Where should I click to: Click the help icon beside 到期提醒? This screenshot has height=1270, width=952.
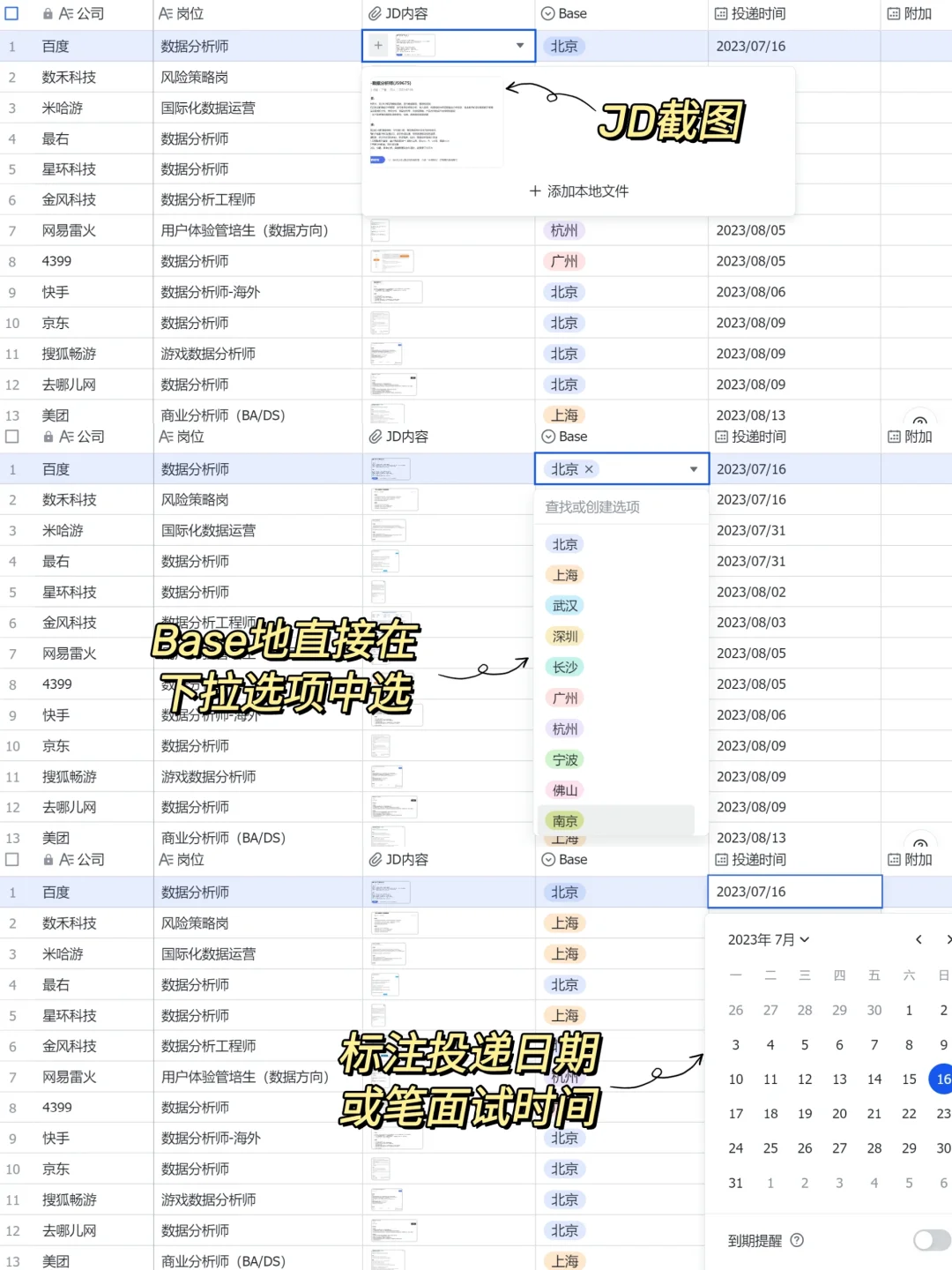[x=798, y=1240]
